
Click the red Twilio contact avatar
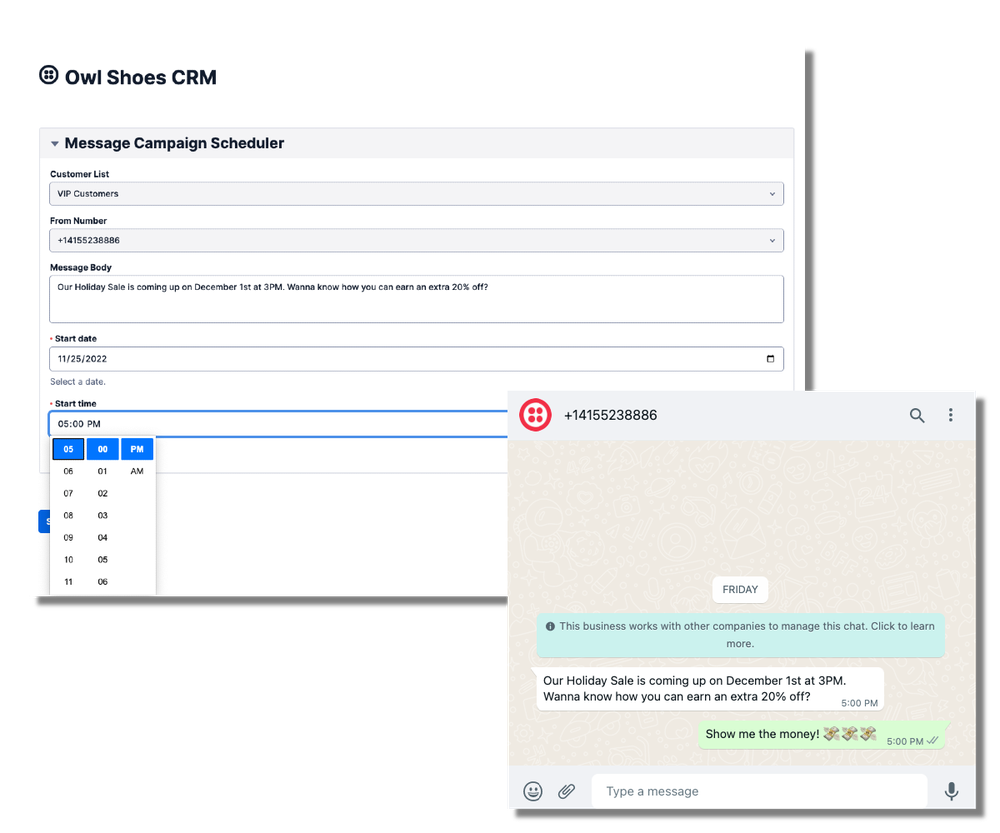(x=536, y=415)
